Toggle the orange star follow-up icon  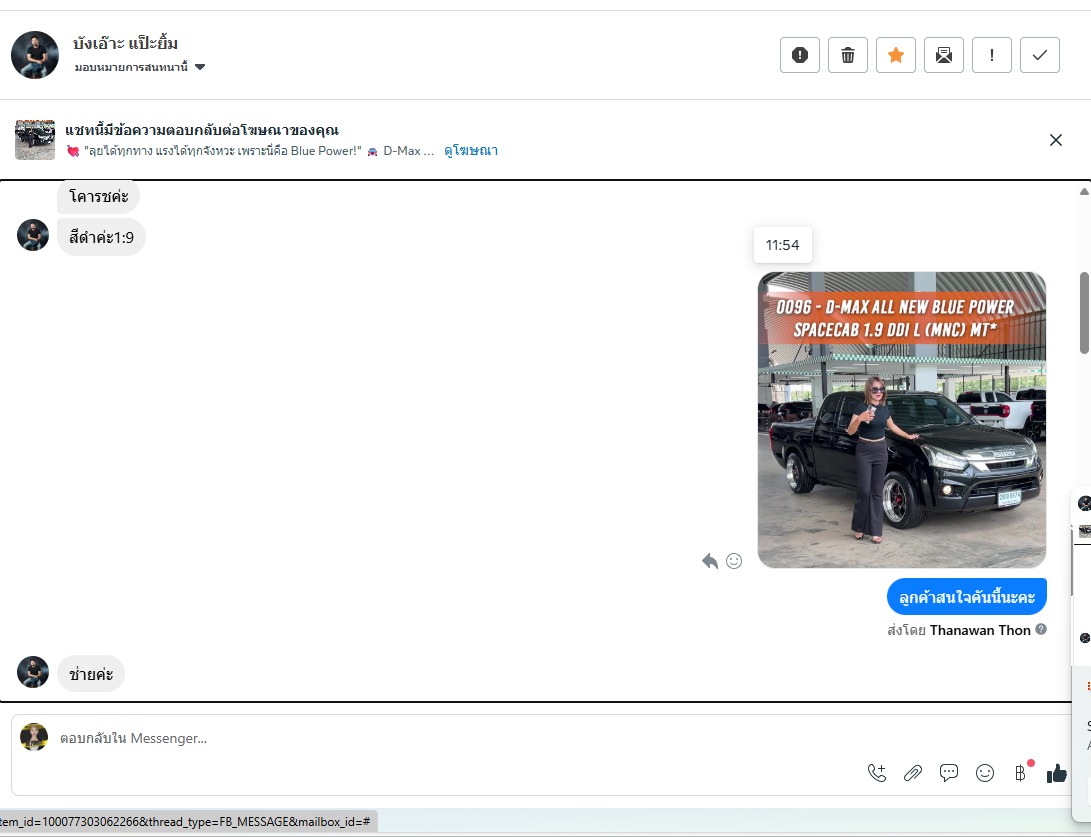point(895,55)
